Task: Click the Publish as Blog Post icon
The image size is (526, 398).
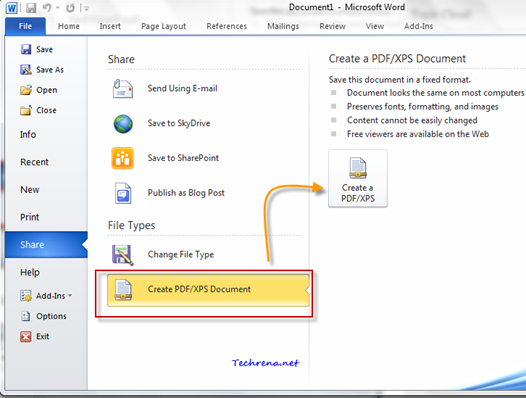Action: click(x=123, y=193)
